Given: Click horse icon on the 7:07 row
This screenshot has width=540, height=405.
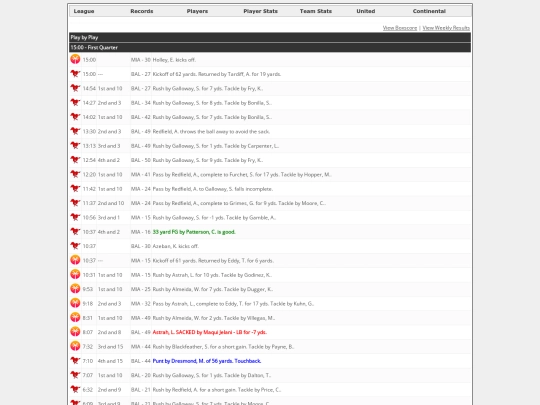Looking at the screenshot, I should point(75,375).
